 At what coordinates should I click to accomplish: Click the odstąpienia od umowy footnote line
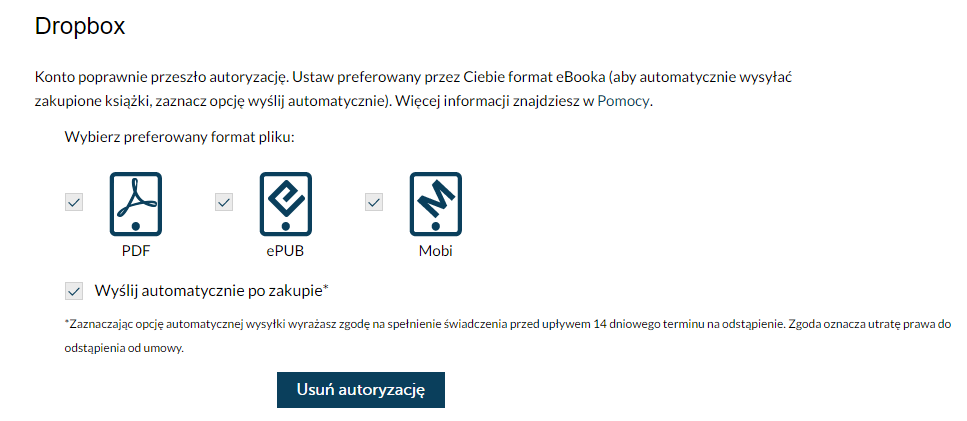tap(124, 348)
